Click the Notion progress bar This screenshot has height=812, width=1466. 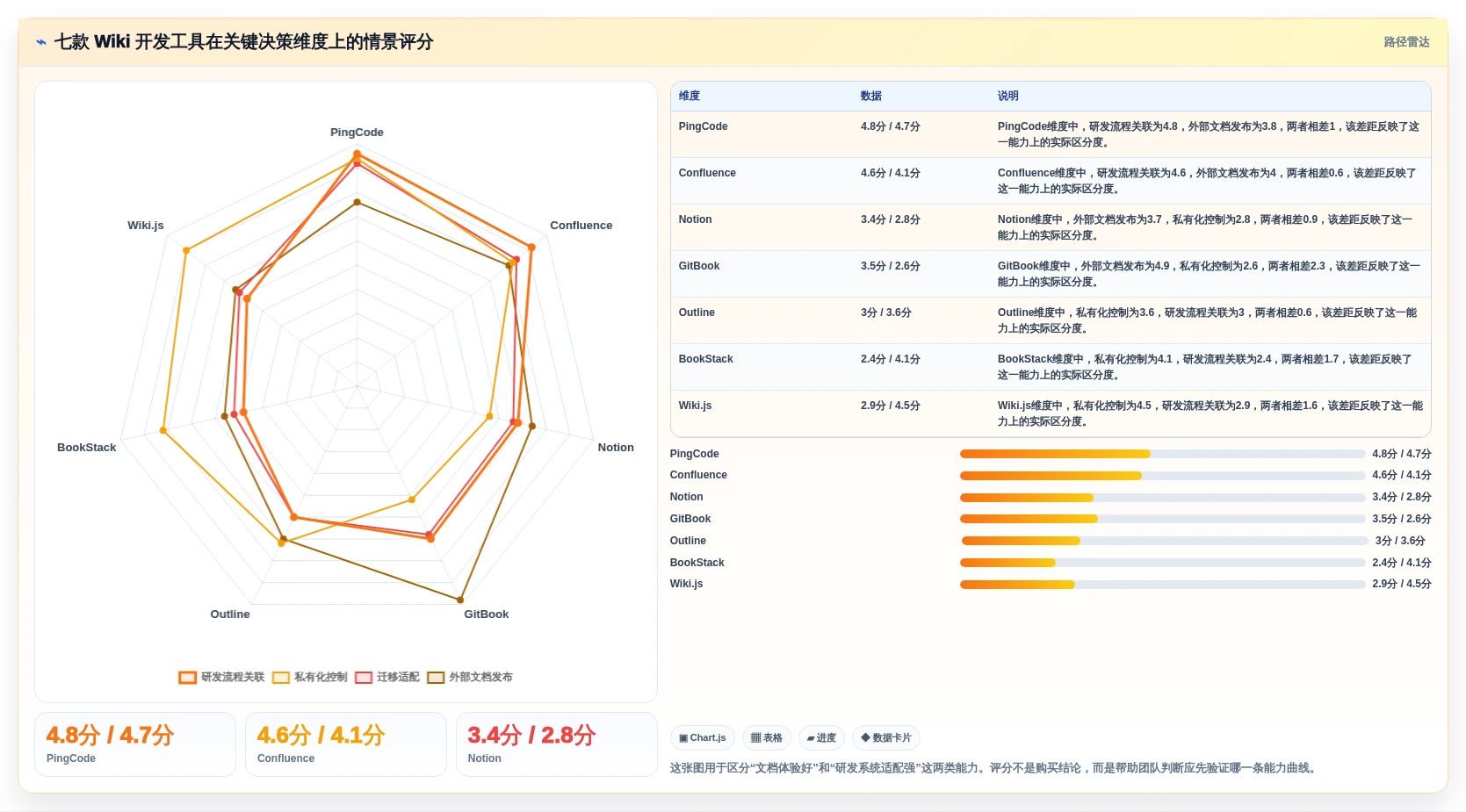coord(1162,498)
